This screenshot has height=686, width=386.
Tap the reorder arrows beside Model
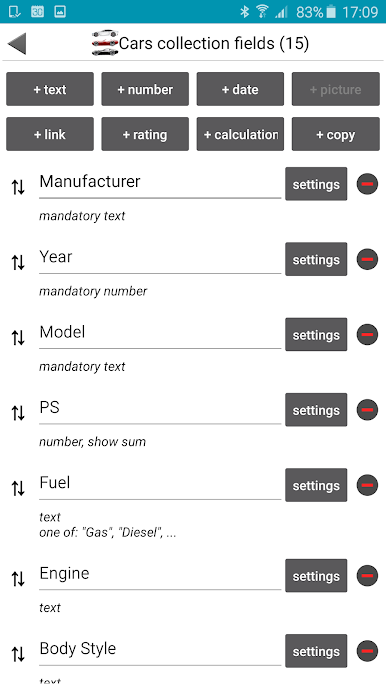click(x=18, y=338)
